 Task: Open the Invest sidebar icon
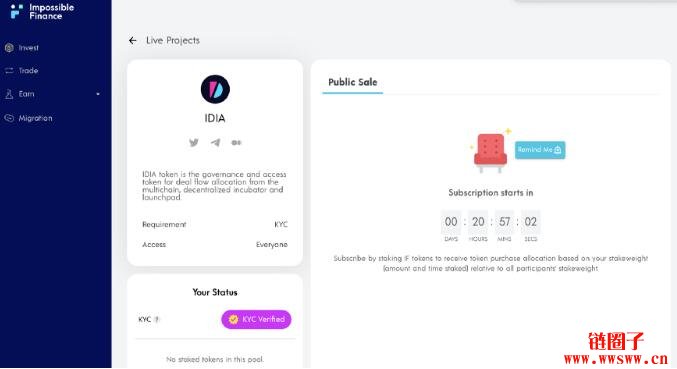[x=9, y=48]
